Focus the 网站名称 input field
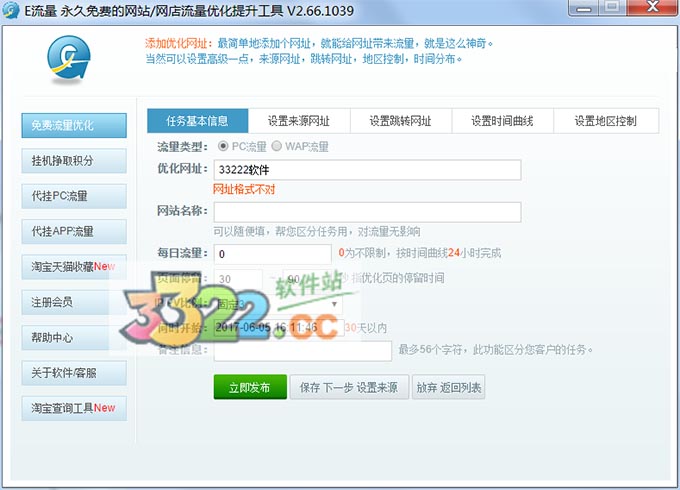Image resolution: width=680 pixels, height=490 pixels. click(x=367, y=212)
